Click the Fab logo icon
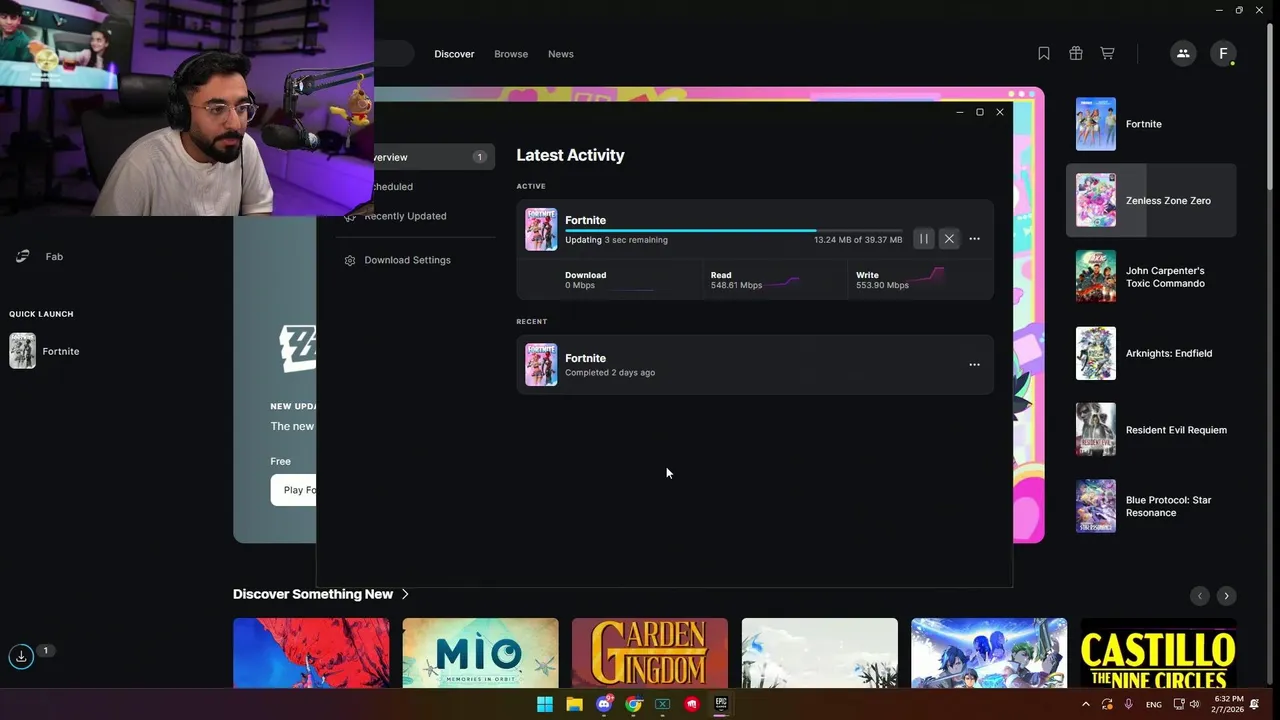The image size is (1280, 720). pos(22,257)
